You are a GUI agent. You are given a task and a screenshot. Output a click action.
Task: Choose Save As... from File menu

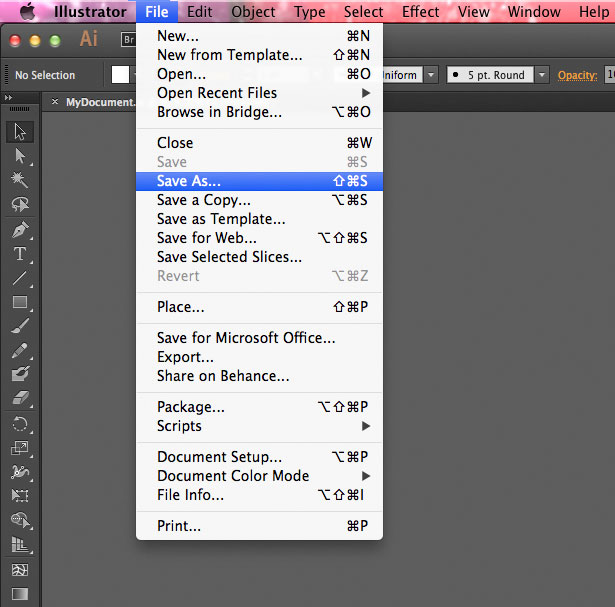[259, 181]
